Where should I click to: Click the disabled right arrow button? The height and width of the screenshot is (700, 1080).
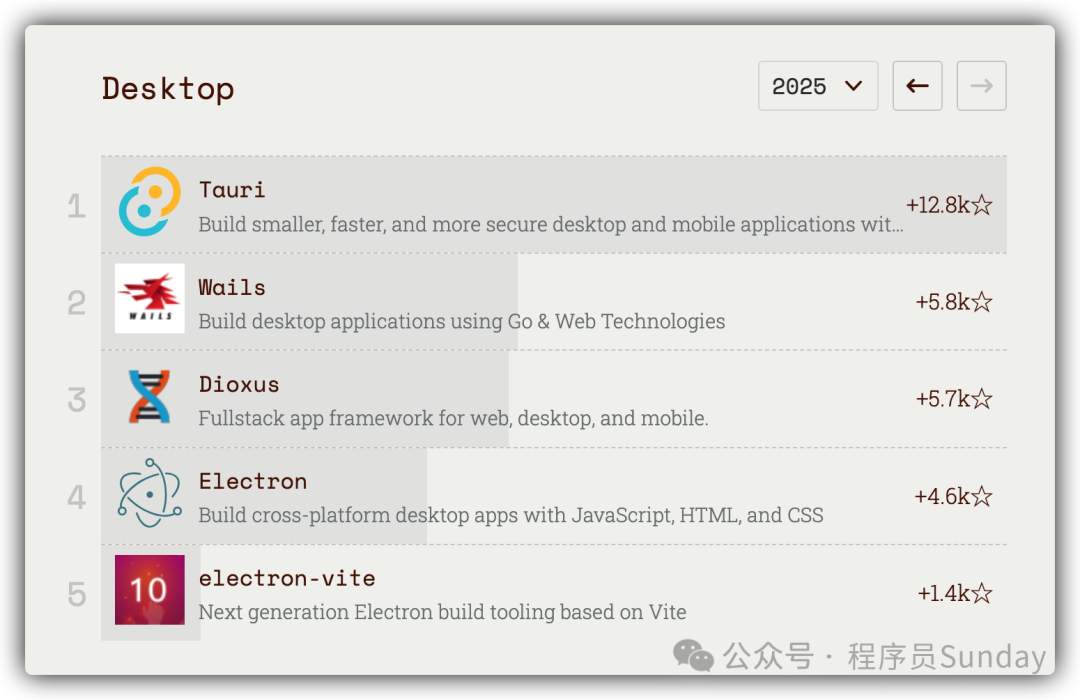981,86
